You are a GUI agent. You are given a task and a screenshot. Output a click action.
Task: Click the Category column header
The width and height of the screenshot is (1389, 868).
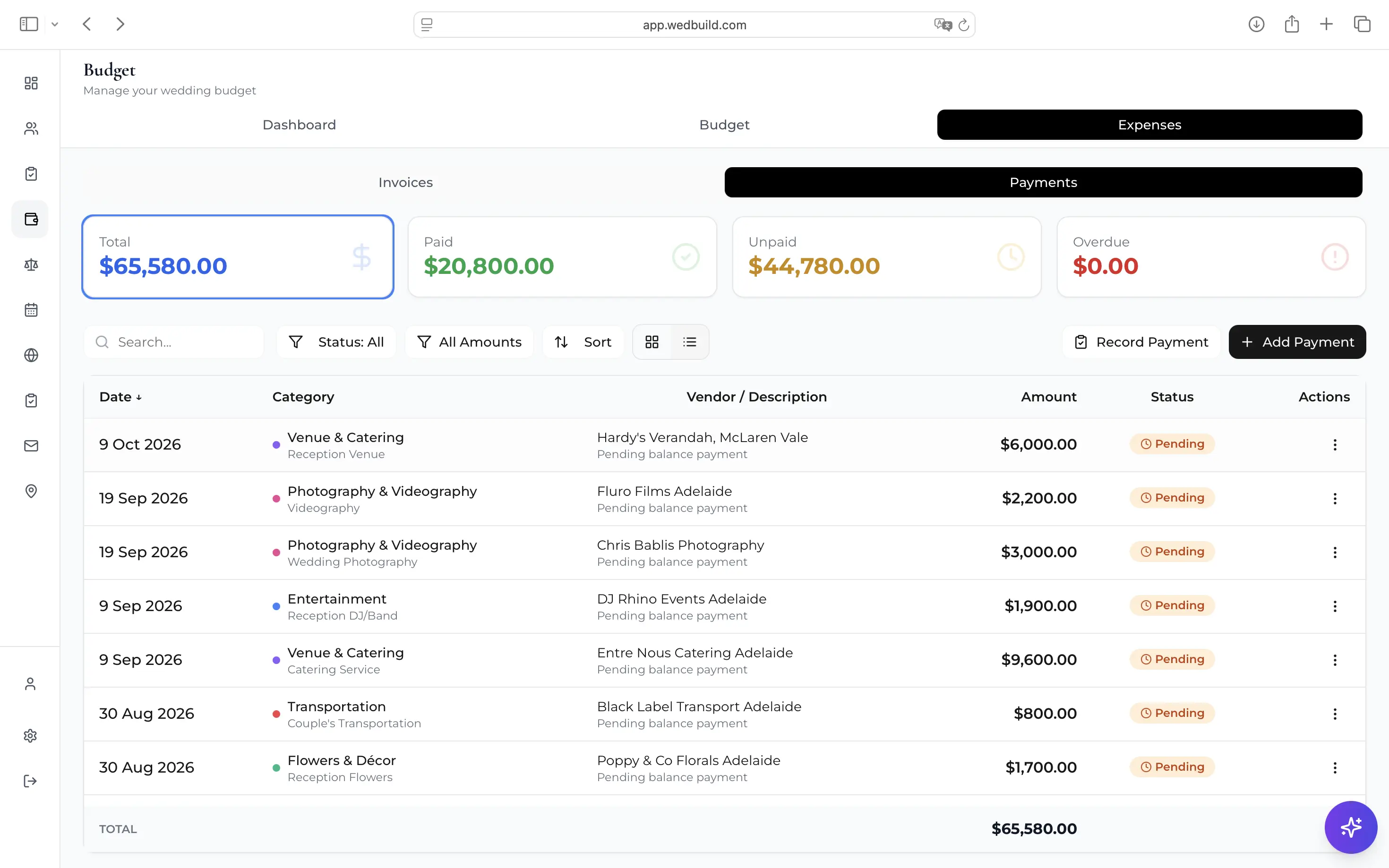pos(303,397)
